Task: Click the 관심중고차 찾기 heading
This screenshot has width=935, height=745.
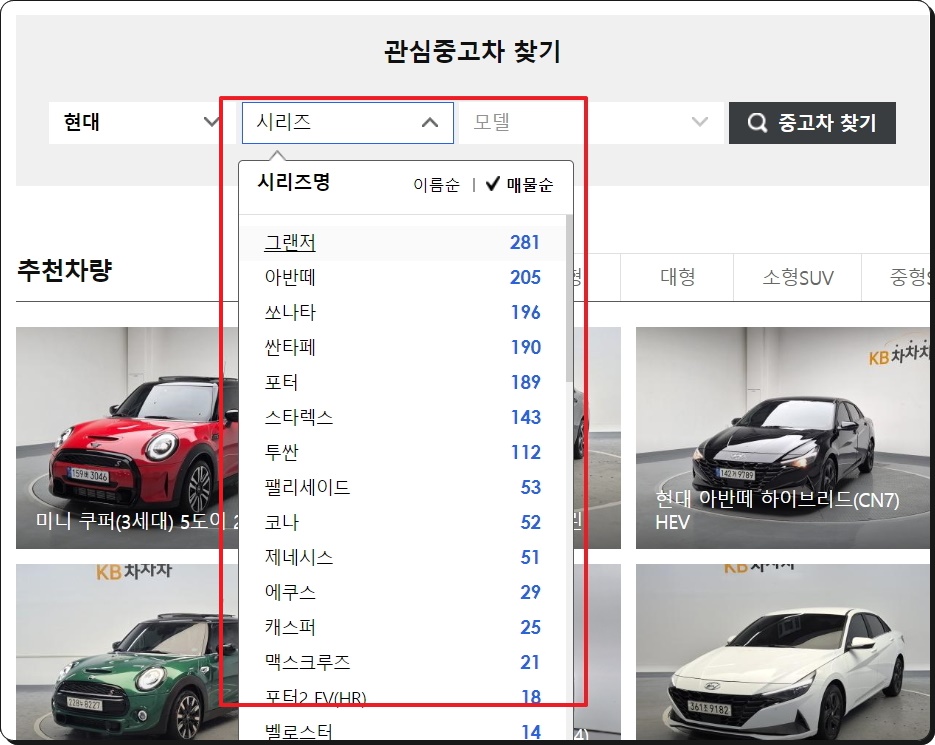Action: coord(472,51)
